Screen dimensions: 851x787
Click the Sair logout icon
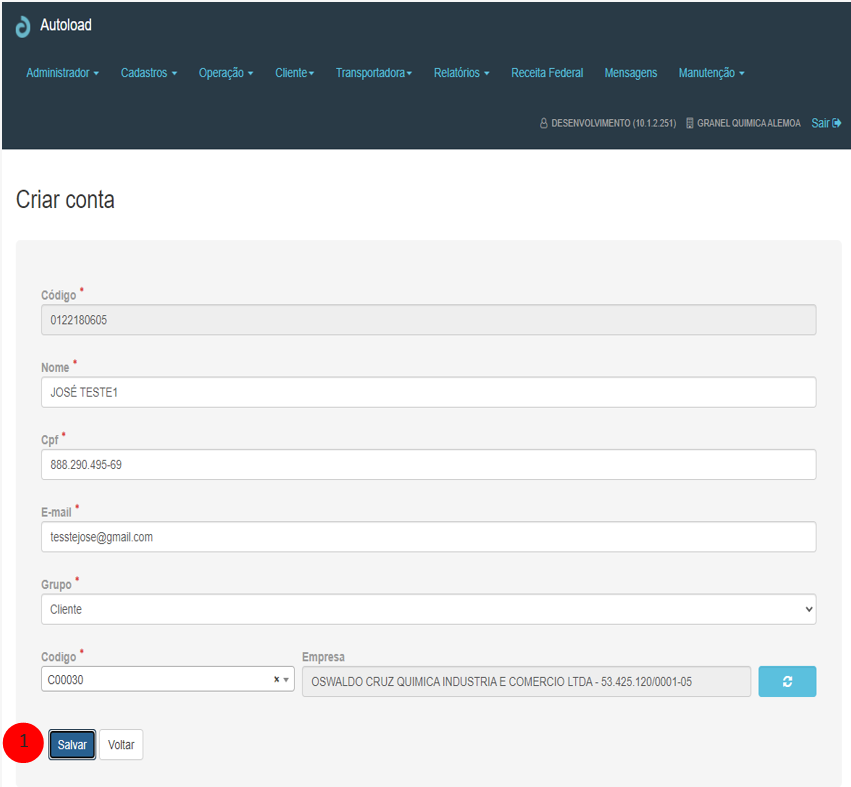[836, 123]
